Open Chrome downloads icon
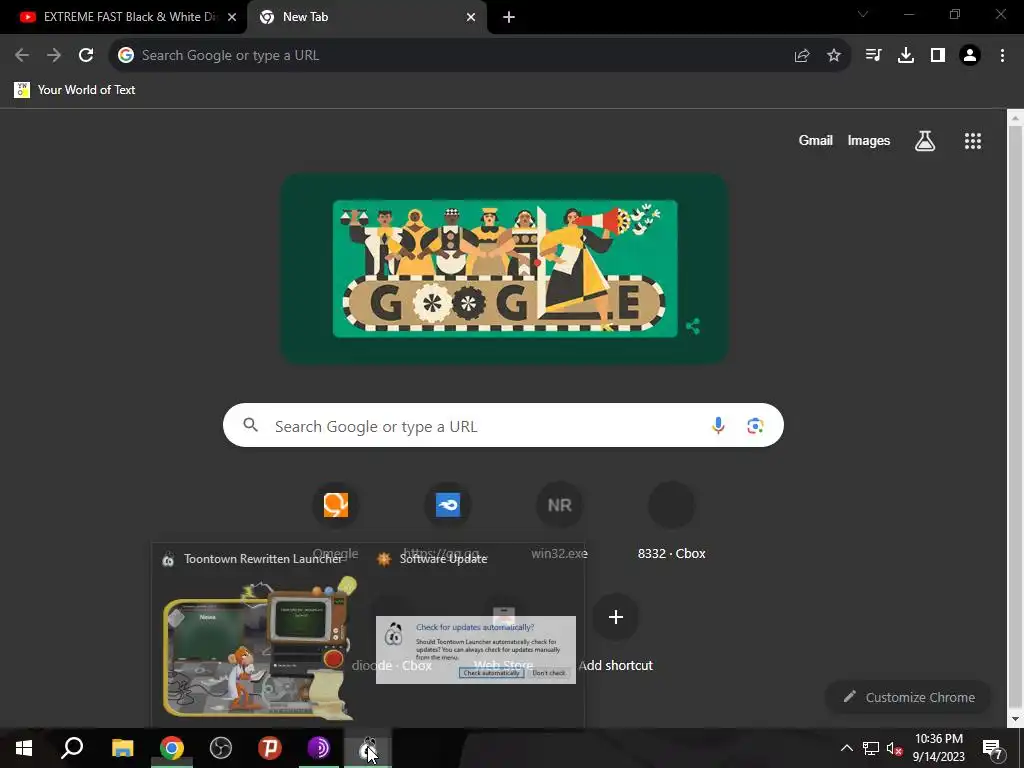The image size is (1024, 768). tap(906, 56)
